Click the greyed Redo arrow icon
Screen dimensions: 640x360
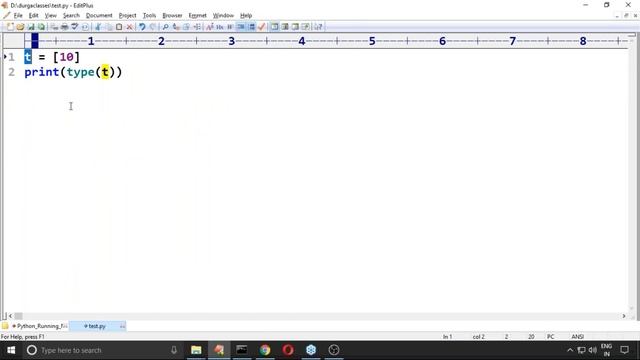point(153,27)
